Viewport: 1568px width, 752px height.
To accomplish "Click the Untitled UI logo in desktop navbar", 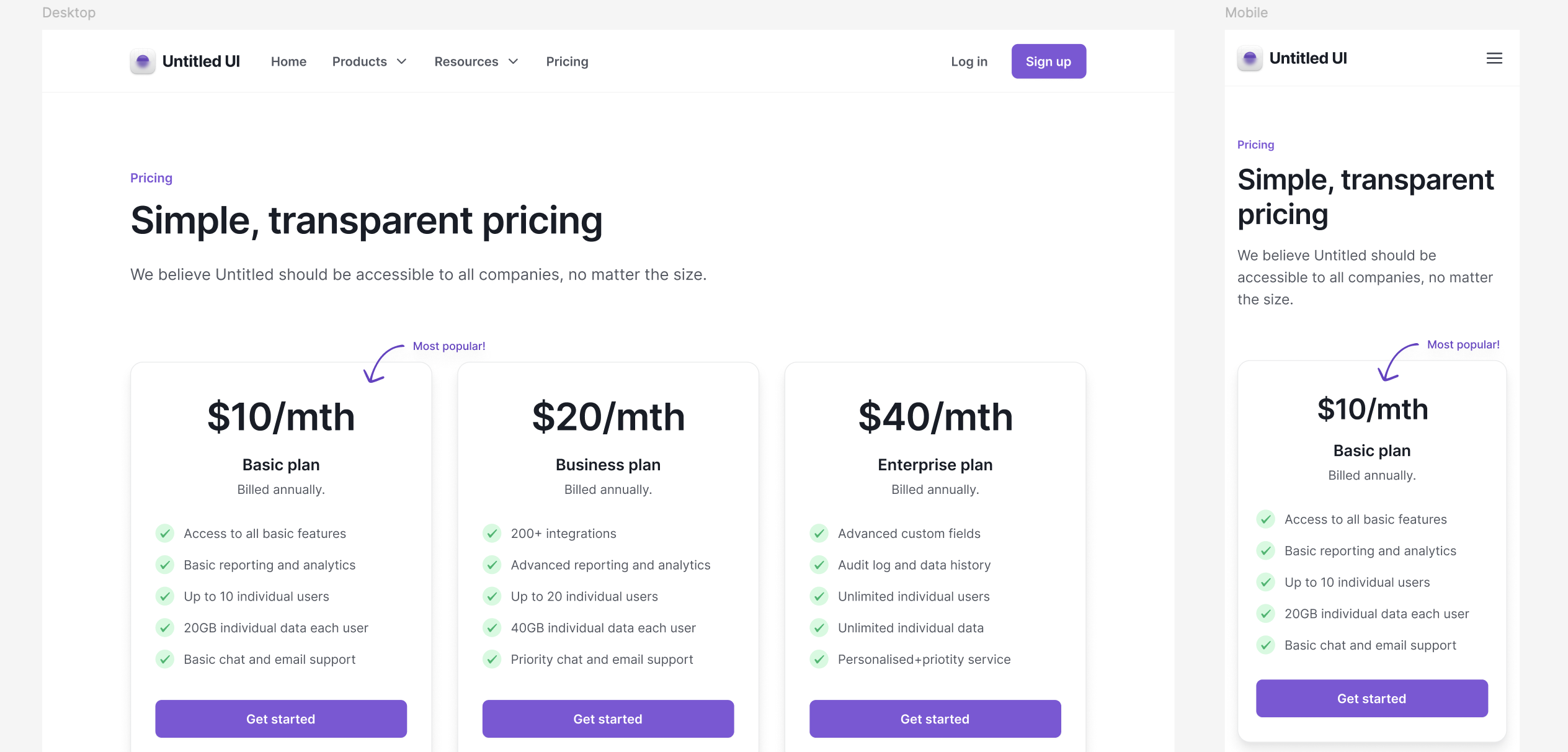I will pyautogui.click(x=185, y=61).
